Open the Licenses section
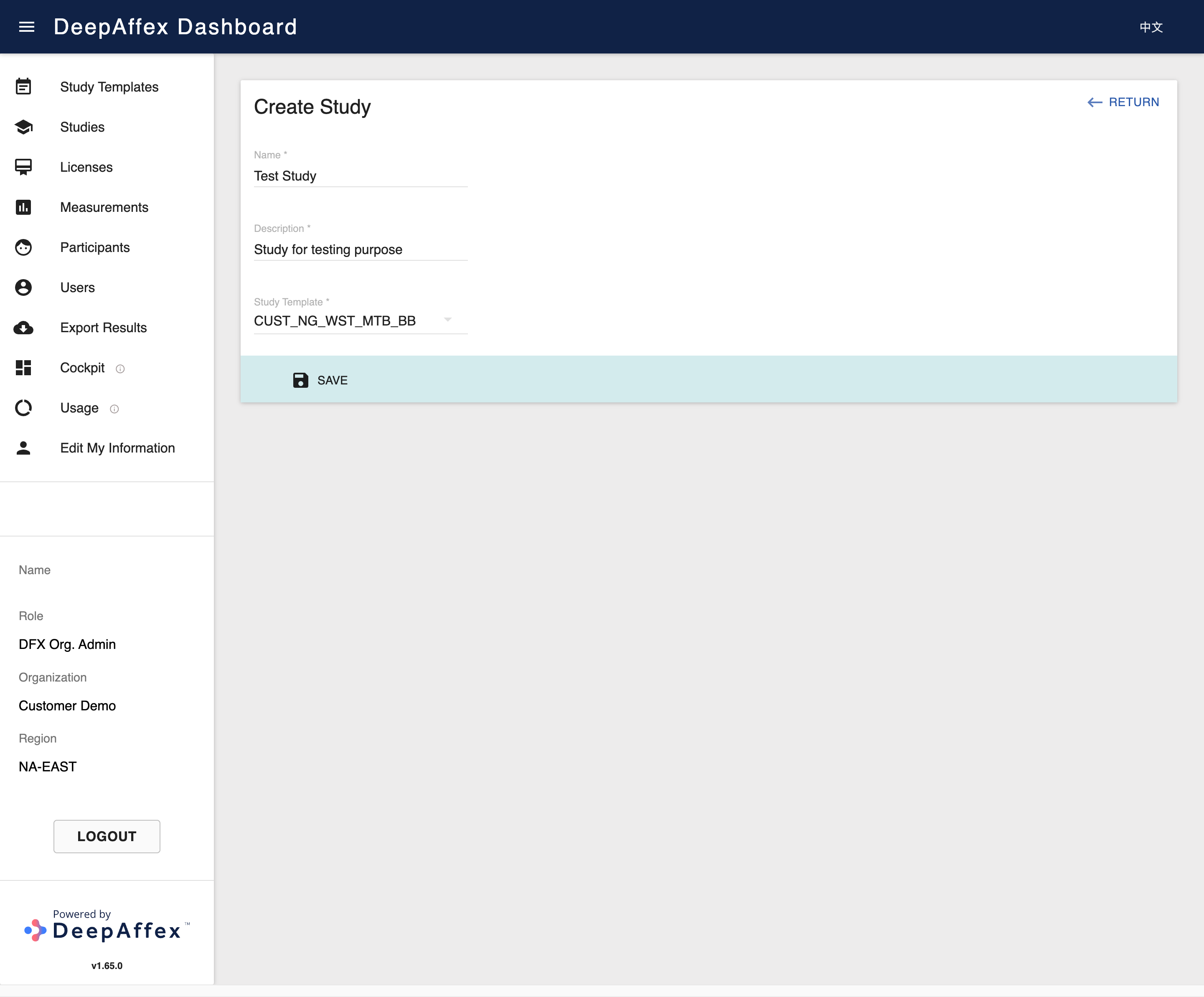Image resolution: width=1204 pixels, height=997 pixels. [x=107, y=167]
